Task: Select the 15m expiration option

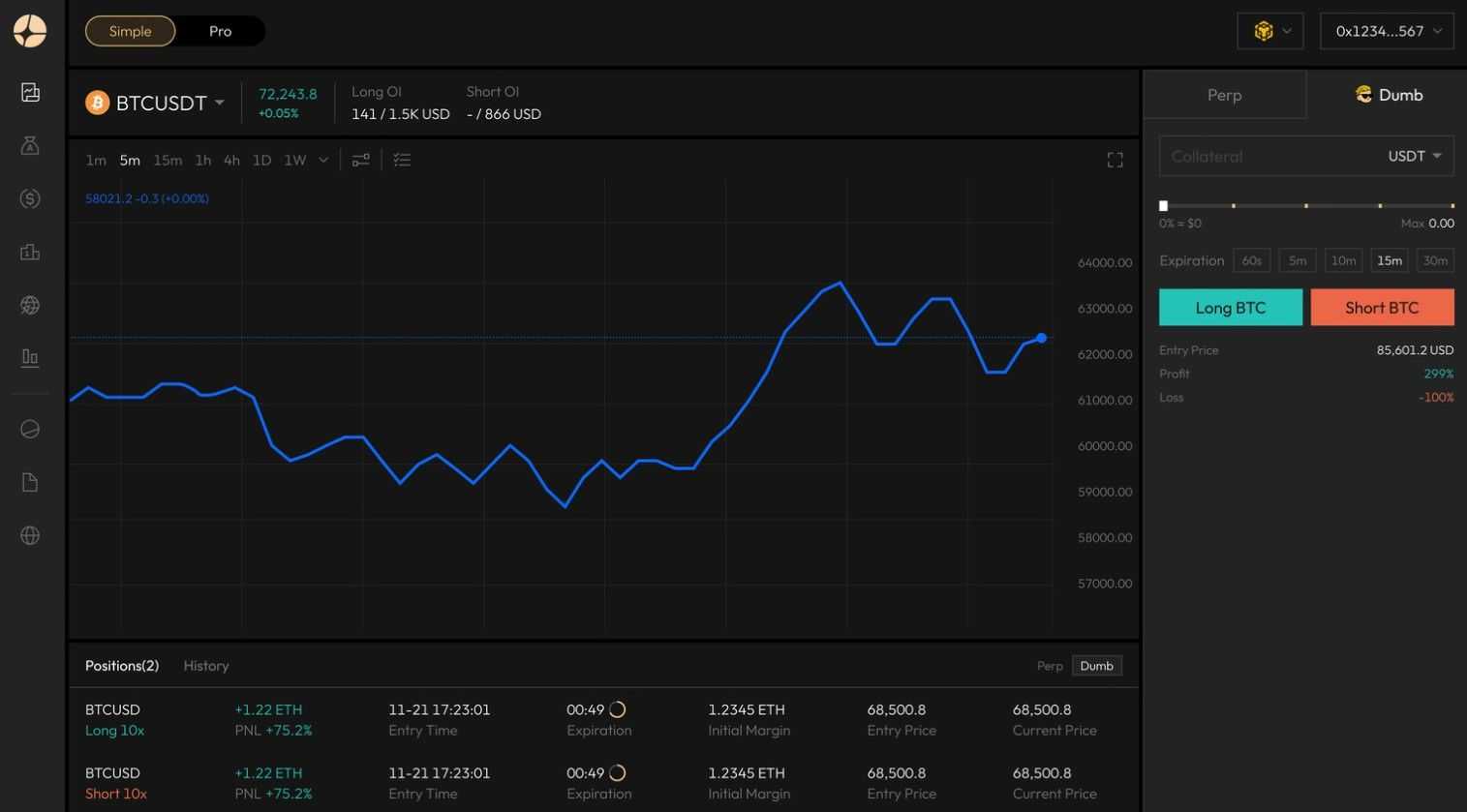Action: coord(1390,260)
